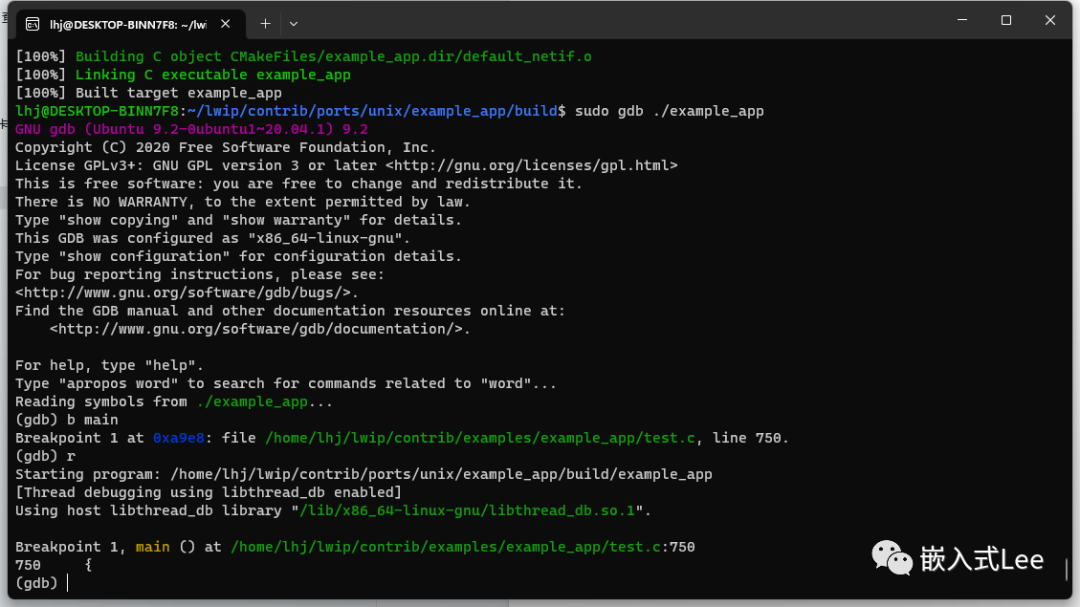This screenshot has height=607, width=1080.
Task: Click the breakpoint address 0xa9e8
Action: [x=178, y=438]
